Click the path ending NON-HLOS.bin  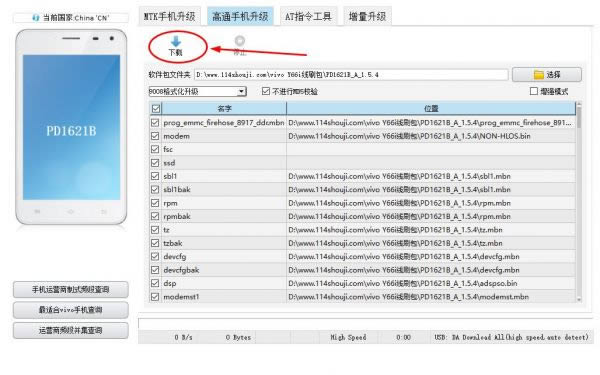coord(409,136)
